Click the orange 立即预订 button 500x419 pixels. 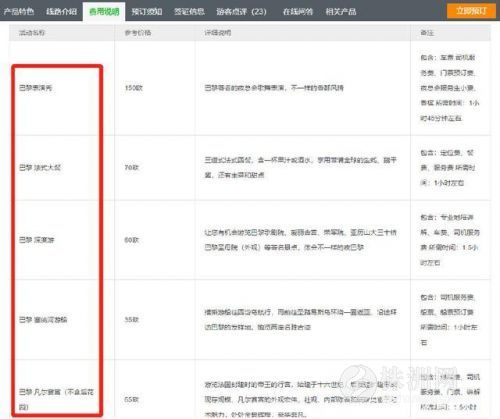(x=471, y=11)
